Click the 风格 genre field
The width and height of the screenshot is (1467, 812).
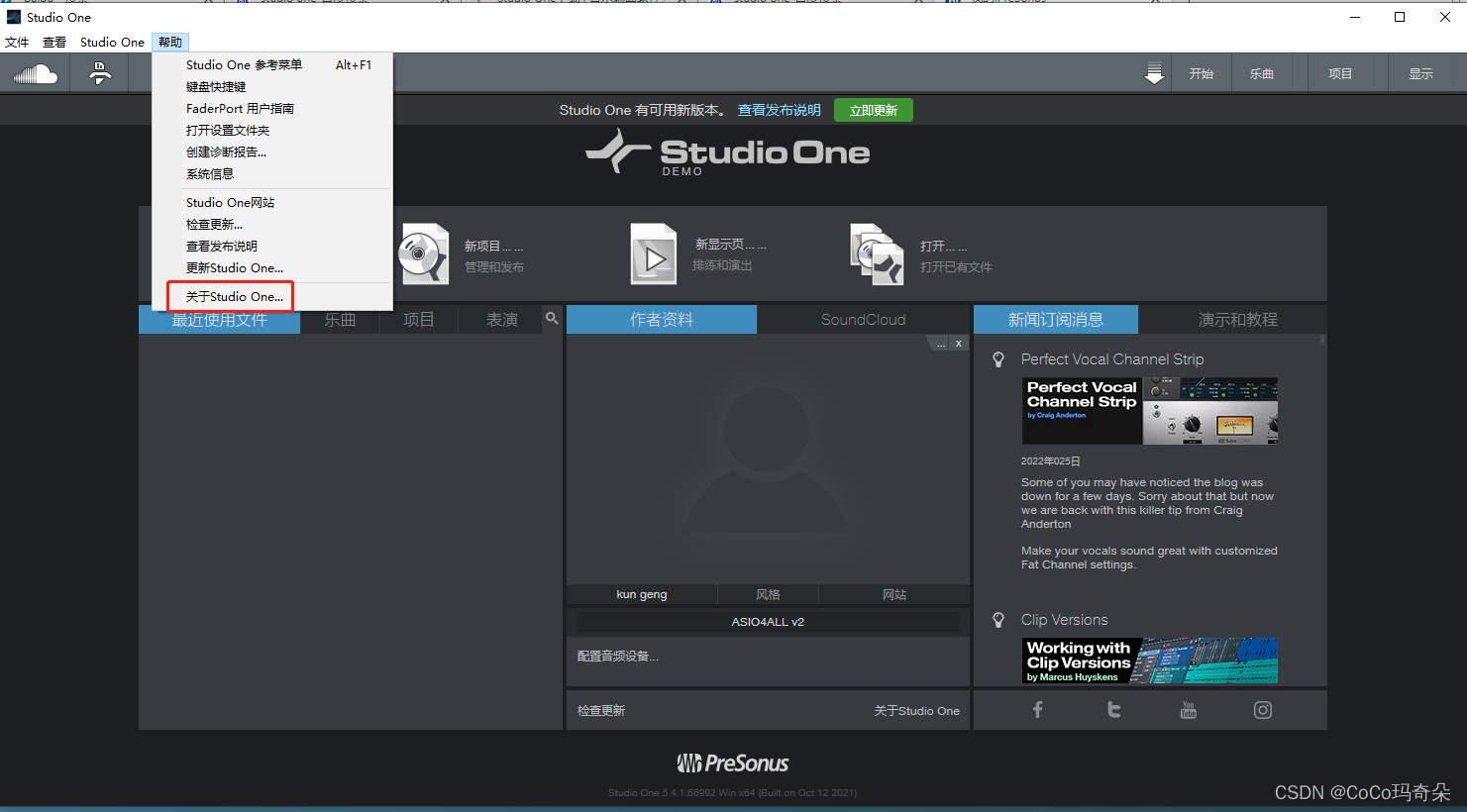768,594
